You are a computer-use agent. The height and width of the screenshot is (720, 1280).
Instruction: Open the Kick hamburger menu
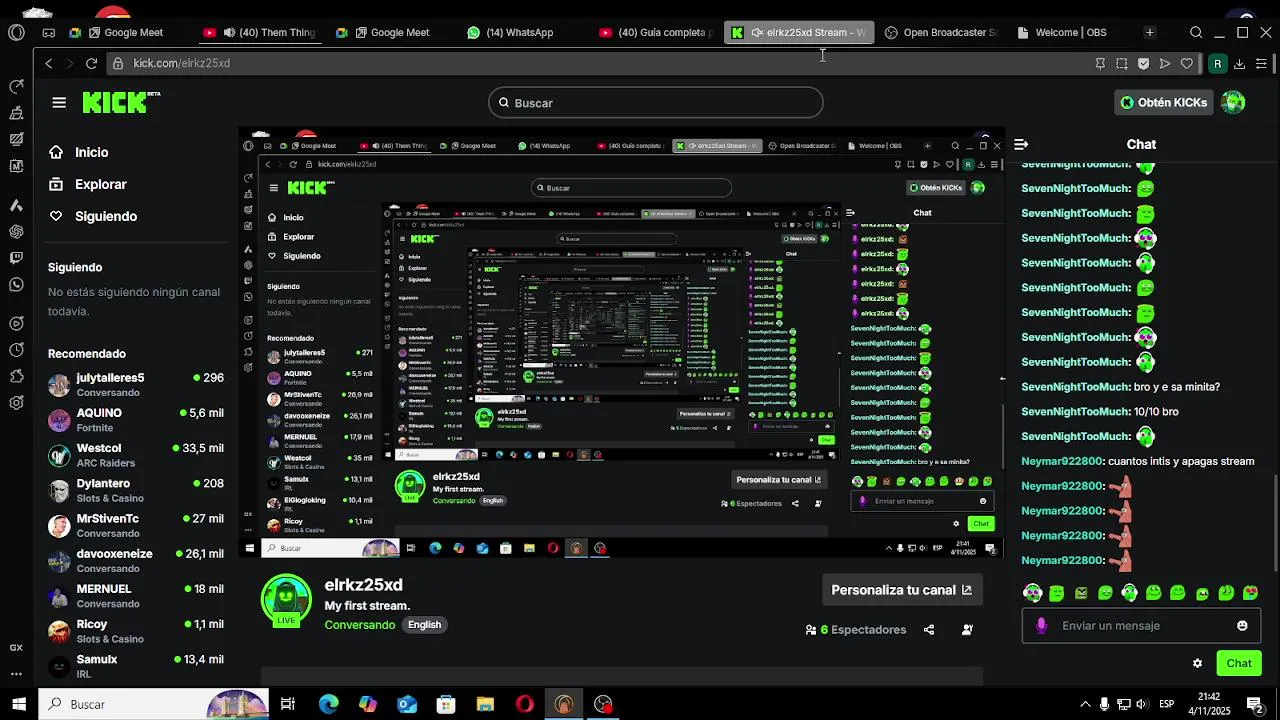click(59, 102)
